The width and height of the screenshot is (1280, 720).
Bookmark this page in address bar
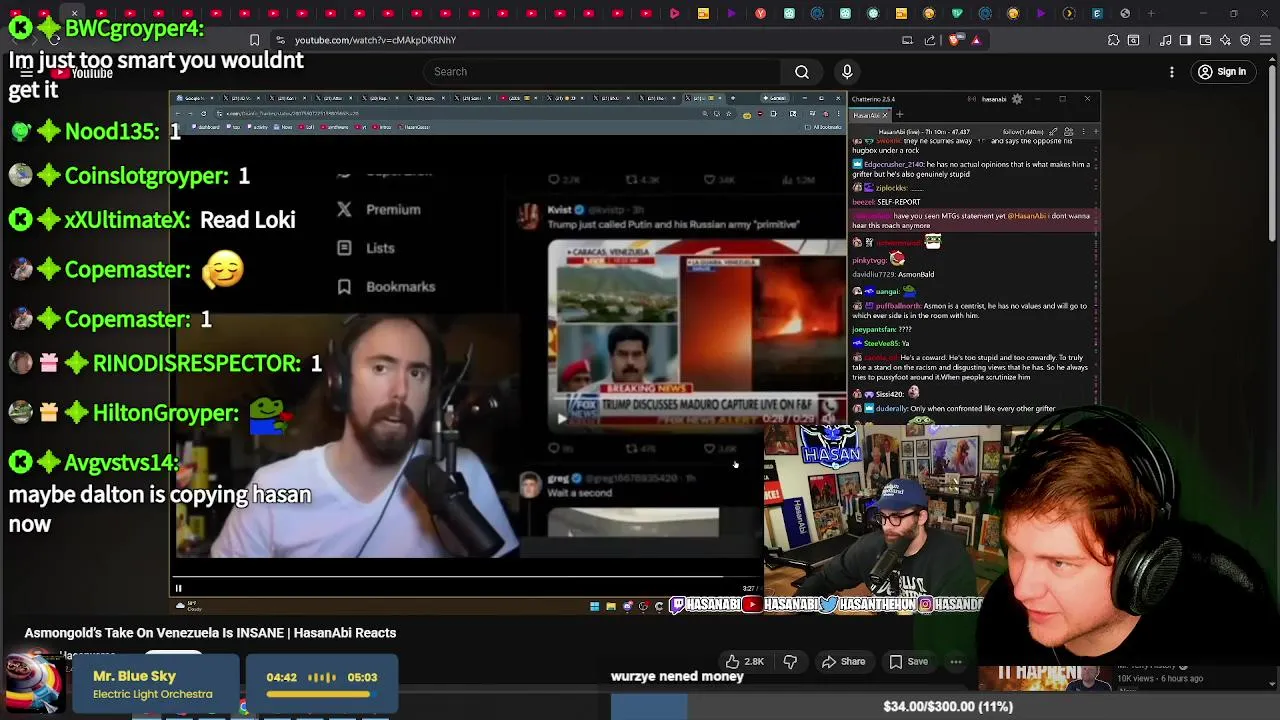point(254,40)
